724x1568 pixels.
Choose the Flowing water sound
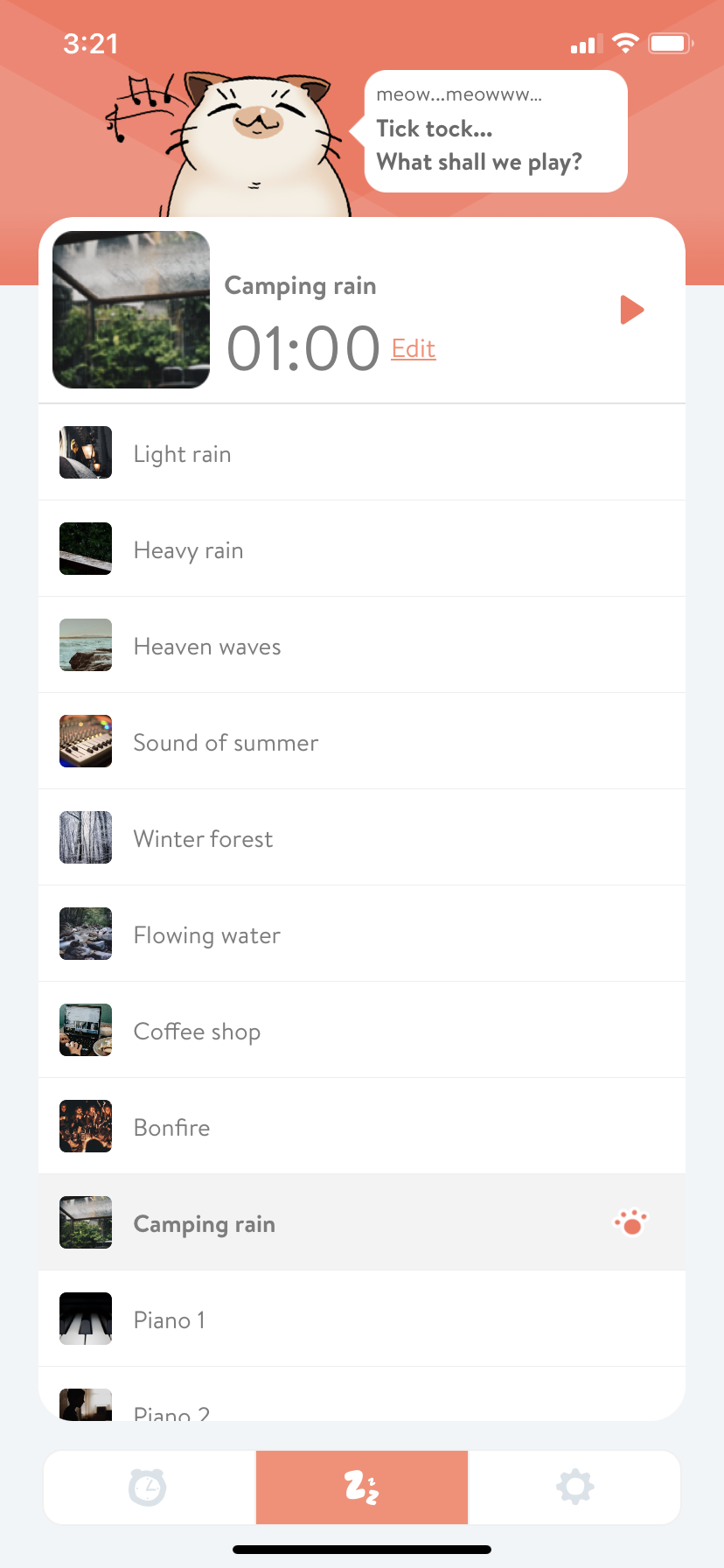[207, 935]
